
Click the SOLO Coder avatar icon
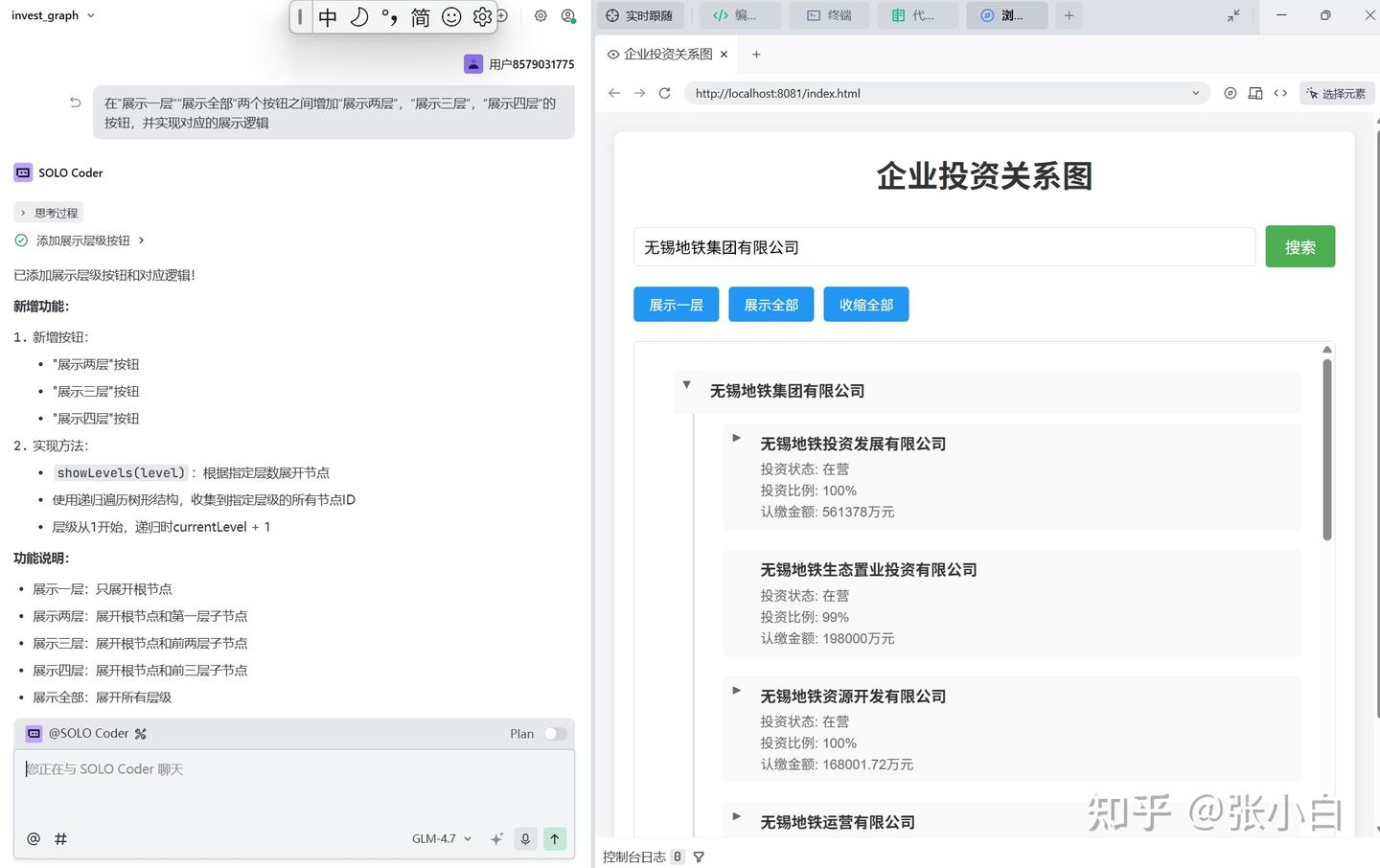pos(23,172)
